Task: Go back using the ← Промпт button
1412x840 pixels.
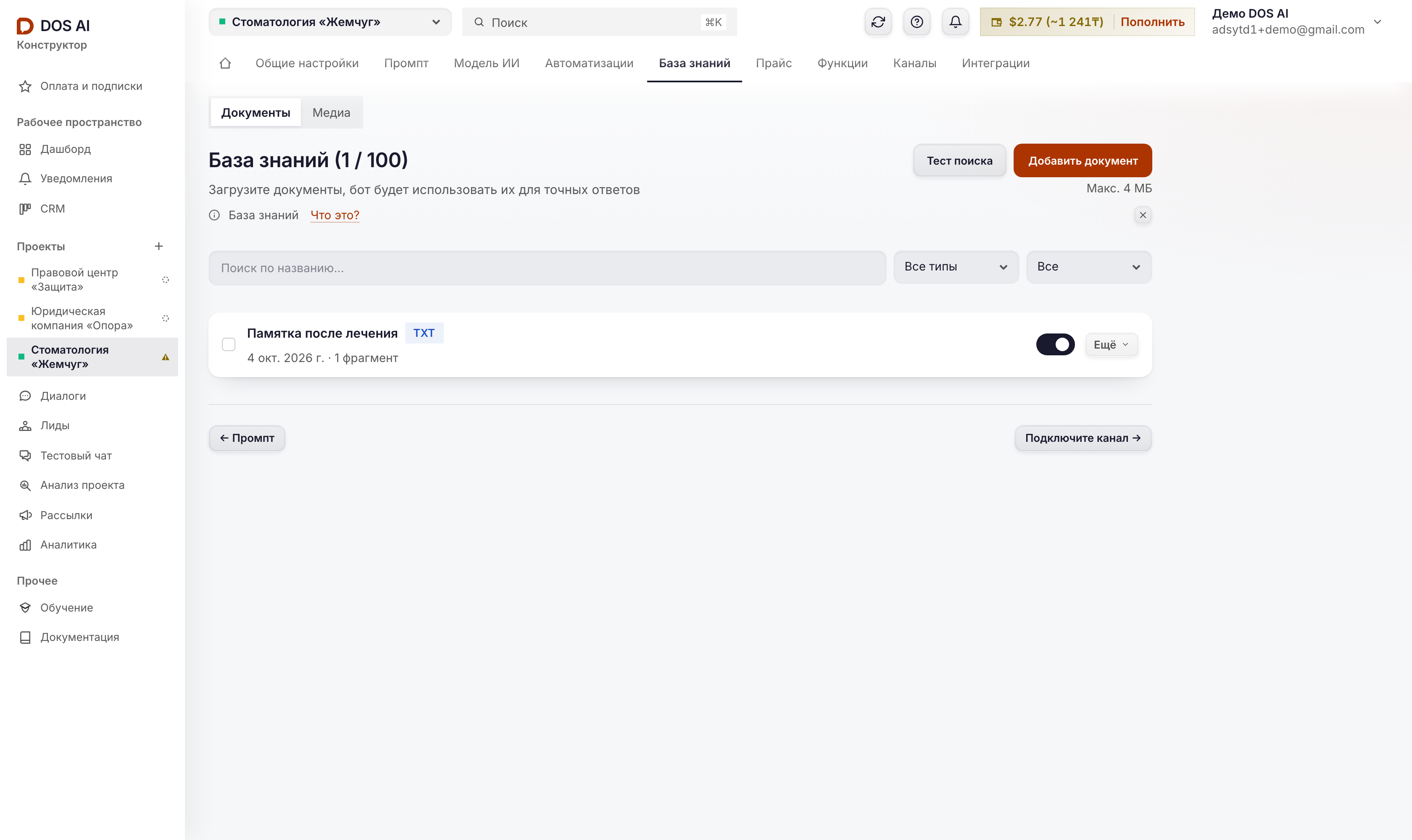Action: tap(247, 438)
